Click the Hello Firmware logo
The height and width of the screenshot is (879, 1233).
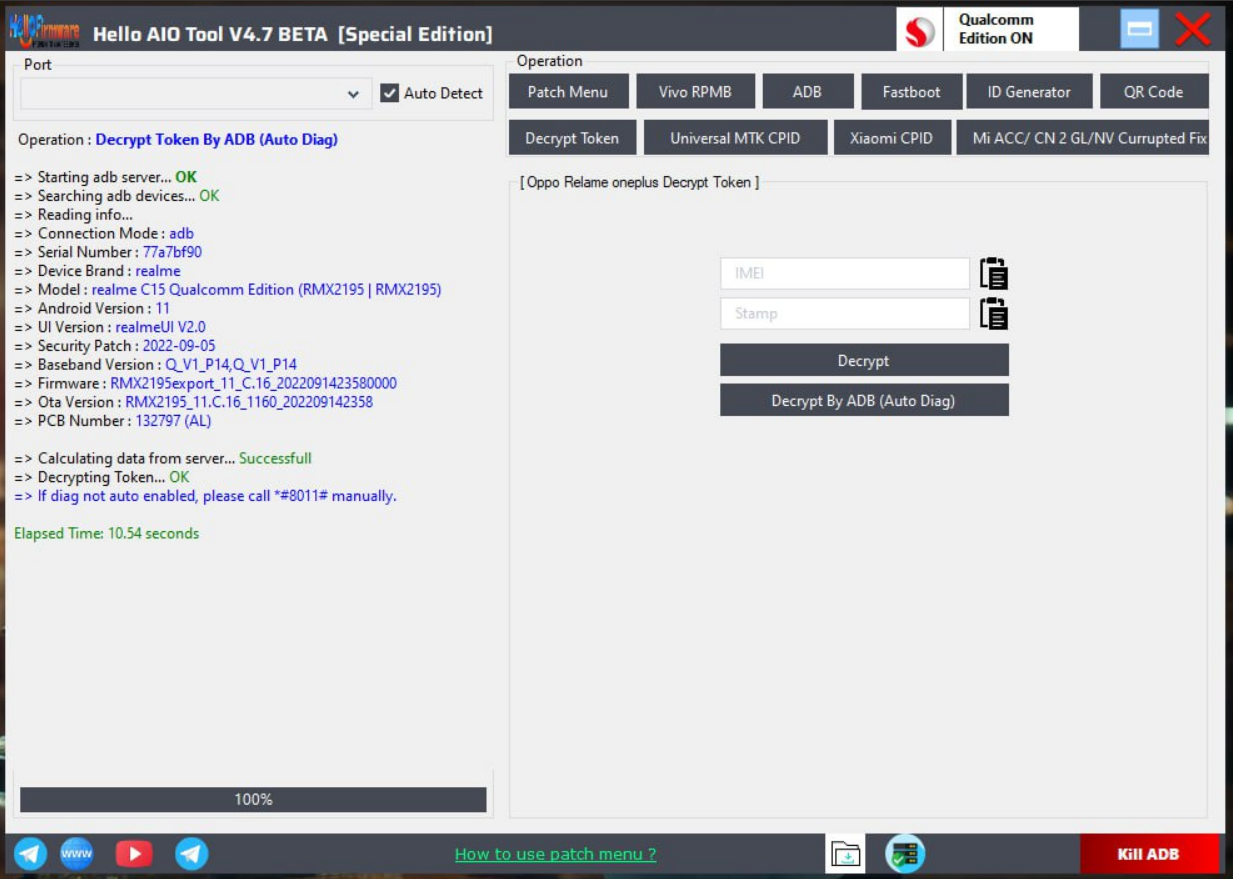point(45,31)
